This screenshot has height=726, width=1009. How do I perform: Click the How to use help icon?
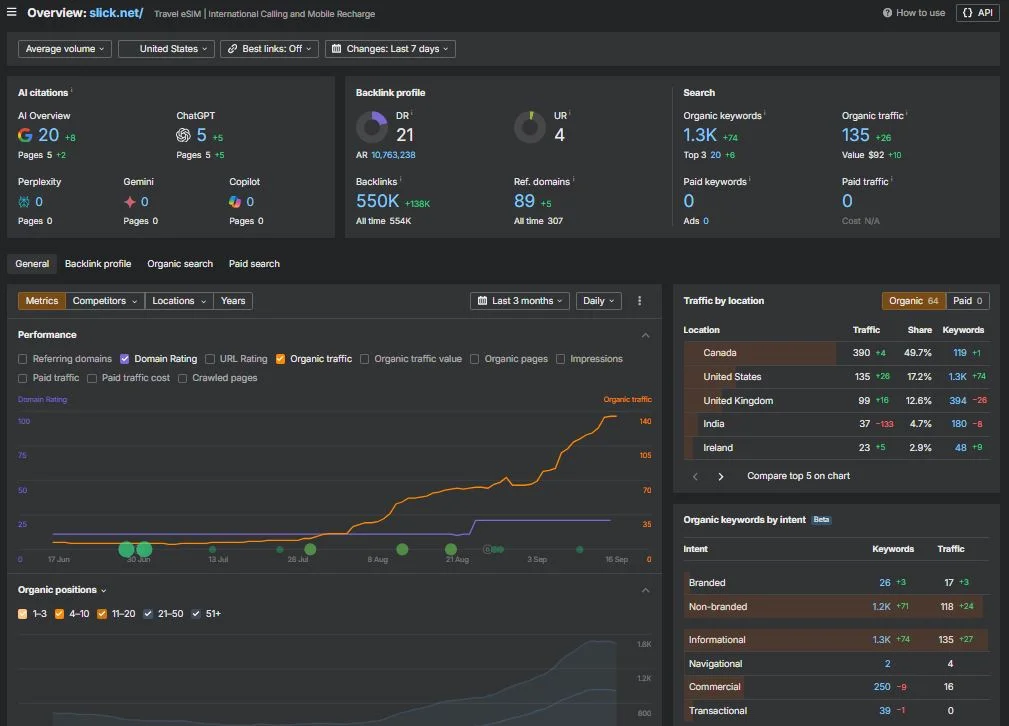(x=887, y=13)
